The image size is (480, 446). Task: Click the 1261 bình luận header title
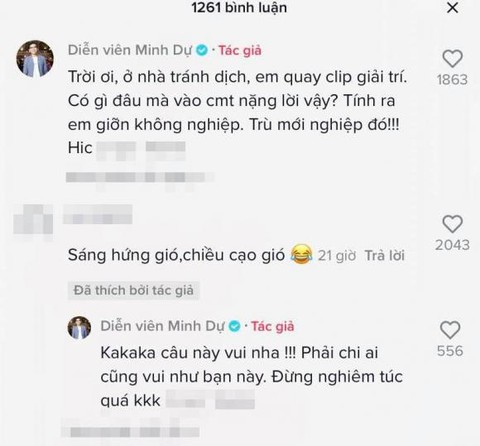click(x=239, y=8)
